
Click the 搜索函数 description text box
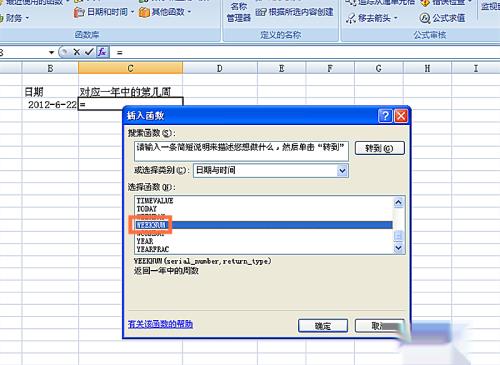point(241,151)
